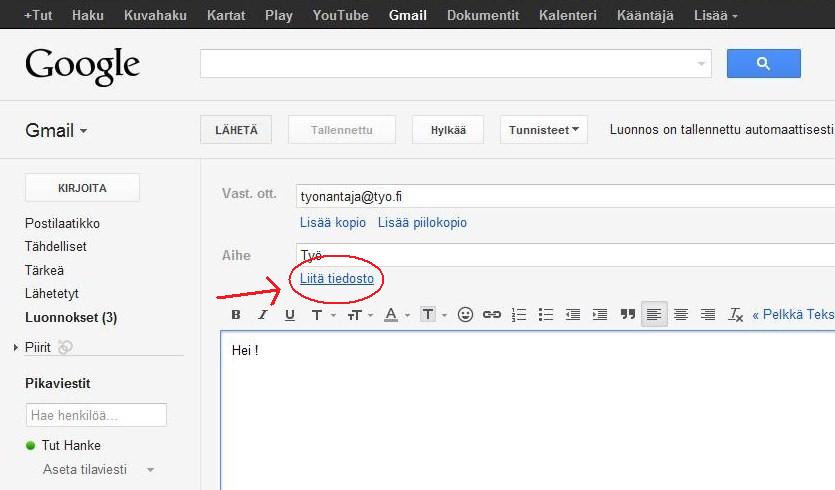
Task: Discard draft with Hylkää
Action: [448, 130]
